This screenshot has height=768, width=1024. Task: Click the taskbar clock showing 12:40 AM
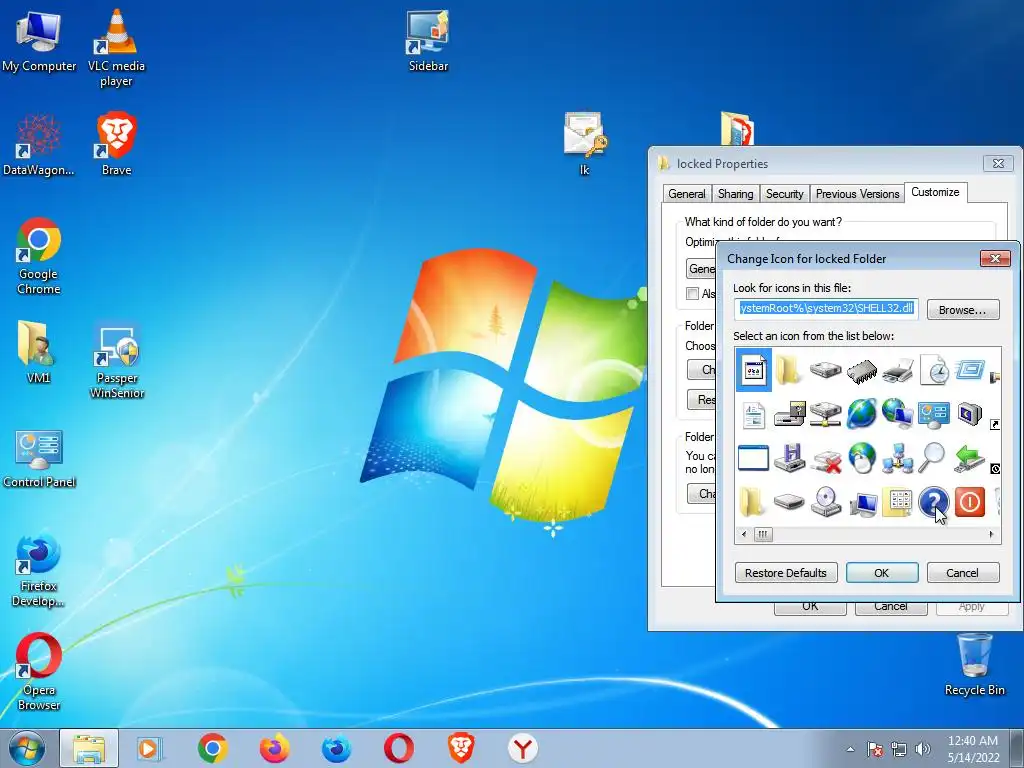[x=973, y=749]
